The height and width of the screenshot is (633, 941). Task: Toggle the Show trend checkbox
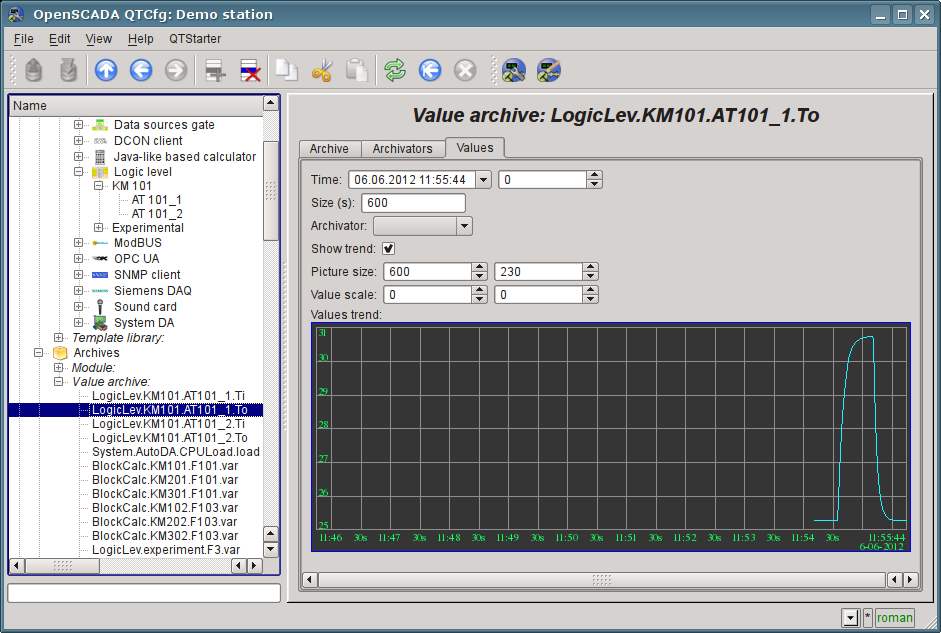coord(388,248)
